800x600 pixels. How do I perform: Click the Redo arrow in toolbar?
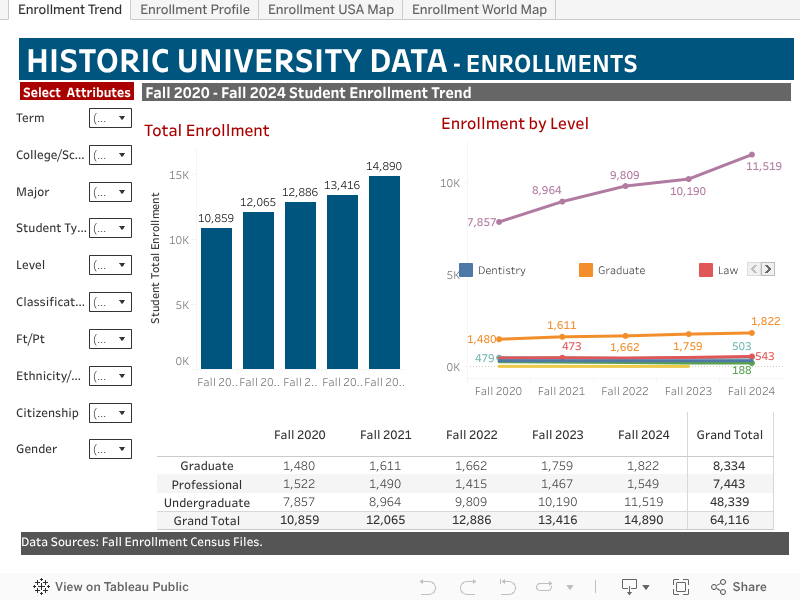point(468,587)
